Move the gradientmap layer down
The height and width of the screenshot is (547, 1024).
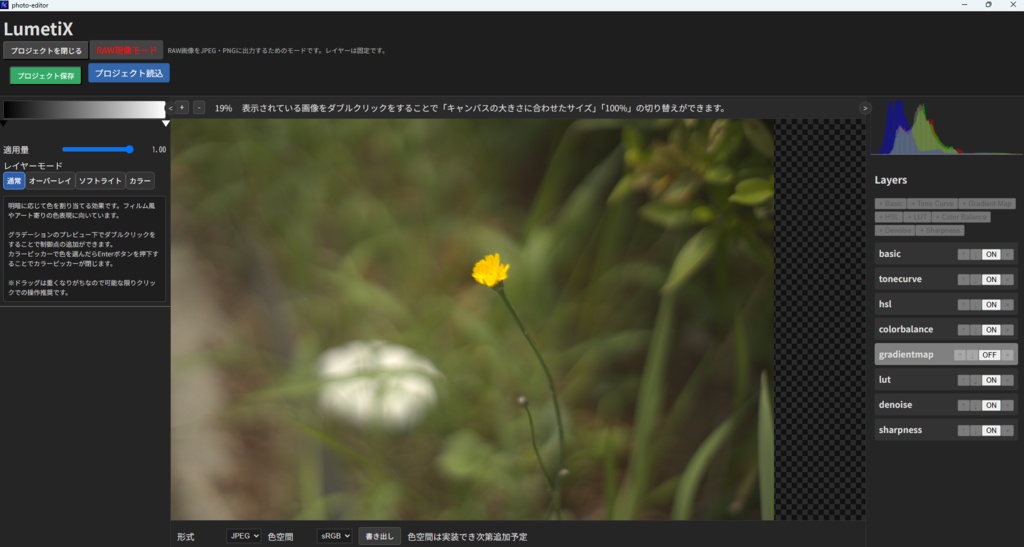tap(972, 355)
